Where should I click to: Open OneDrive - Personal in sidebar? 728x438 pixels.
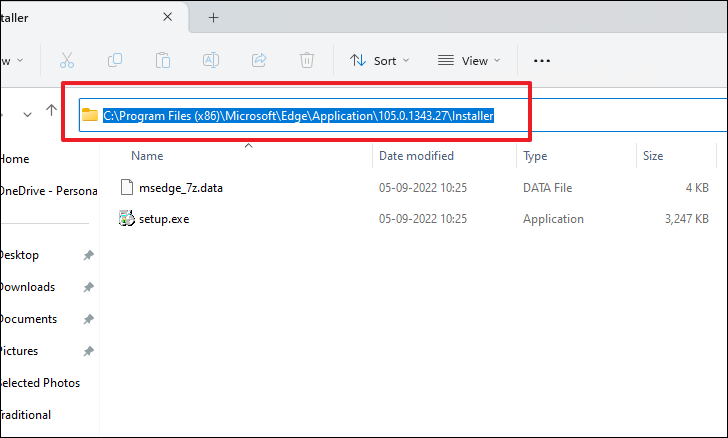tap(48, 191)
